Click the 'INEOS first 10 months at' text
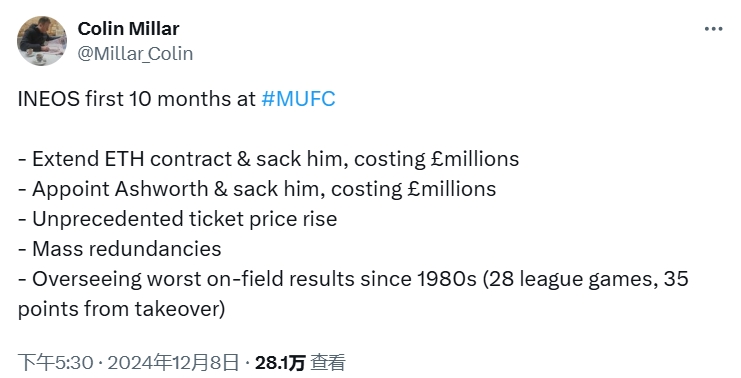The height and width of the screenshot is (378, 741). (x=137, y=99)
